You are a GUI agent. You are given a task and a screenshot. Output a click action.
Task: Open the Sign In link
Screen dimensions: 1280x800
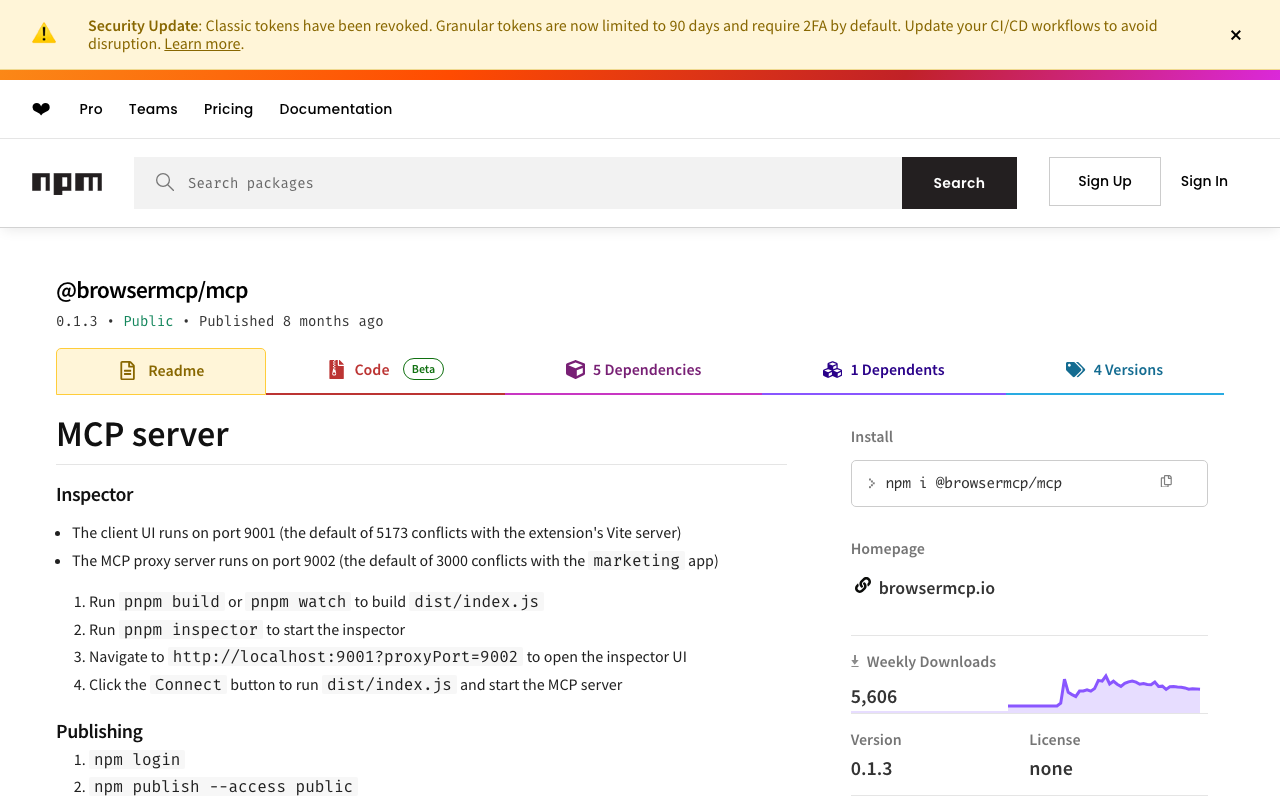click(1204, 181)
